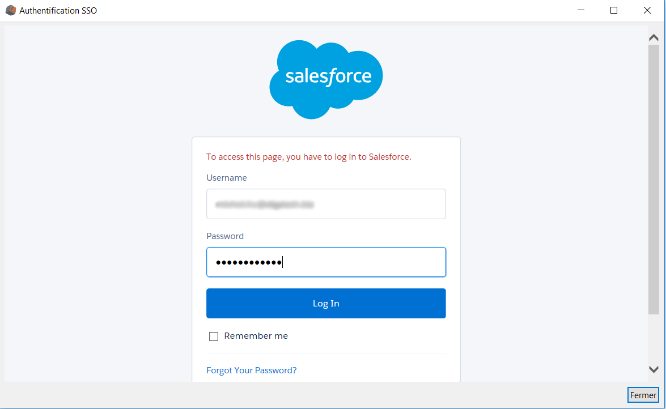Click the app icon in title bar
Image resolution: width=666 pixels, height=409 pixels.
pyautogui.click(x=10, y=10)
